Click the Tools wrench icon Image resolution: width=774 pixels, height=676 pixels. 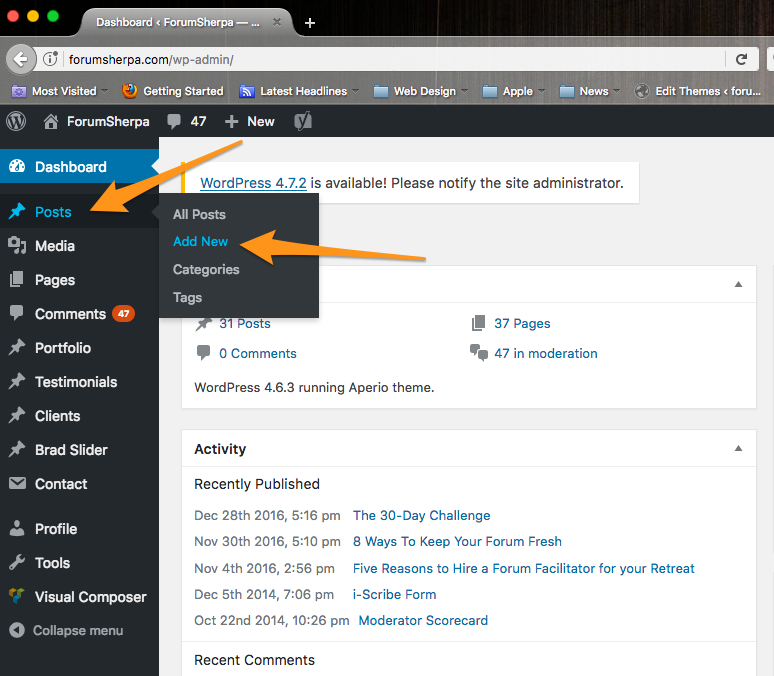(17, 562)
